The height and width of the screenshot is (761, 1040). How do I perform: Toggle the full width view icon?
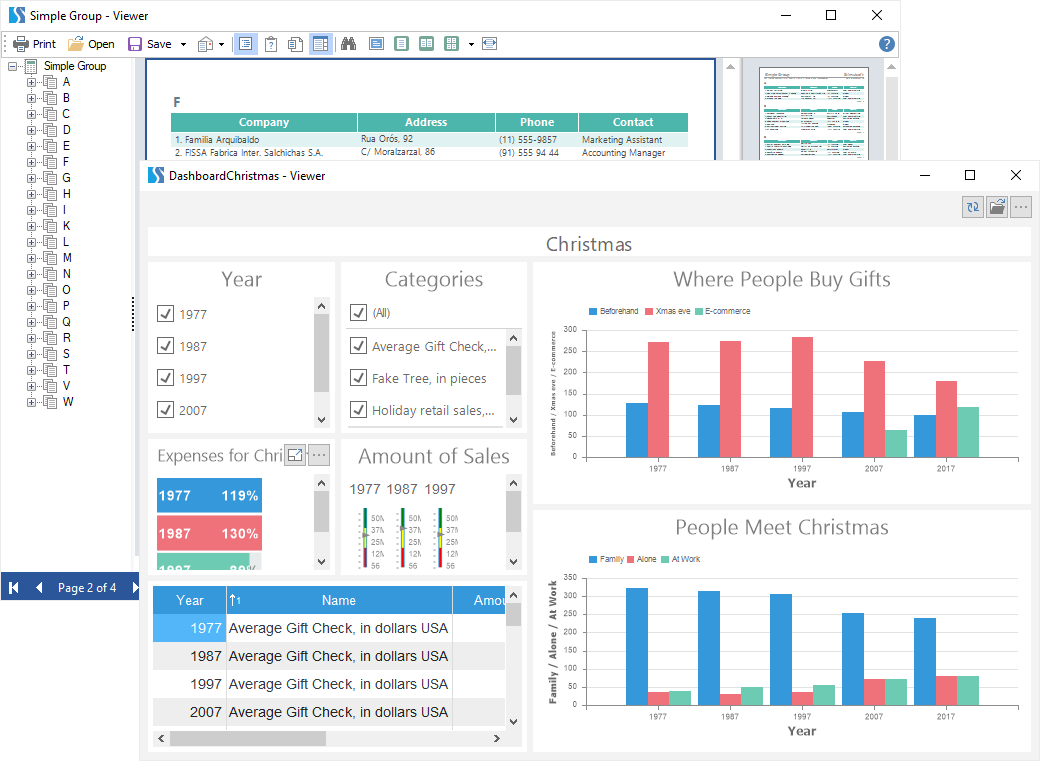489,44
